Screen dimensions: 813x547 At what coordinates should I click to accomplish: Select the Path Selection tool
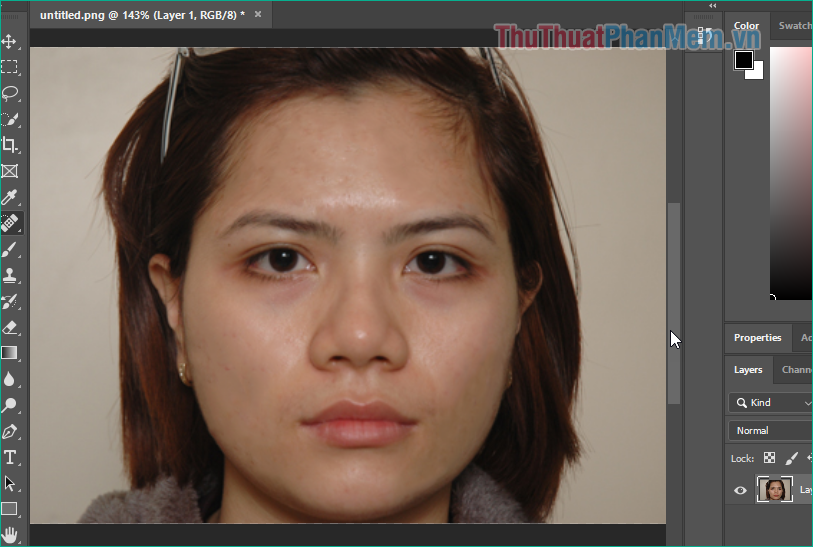(9, 483)
